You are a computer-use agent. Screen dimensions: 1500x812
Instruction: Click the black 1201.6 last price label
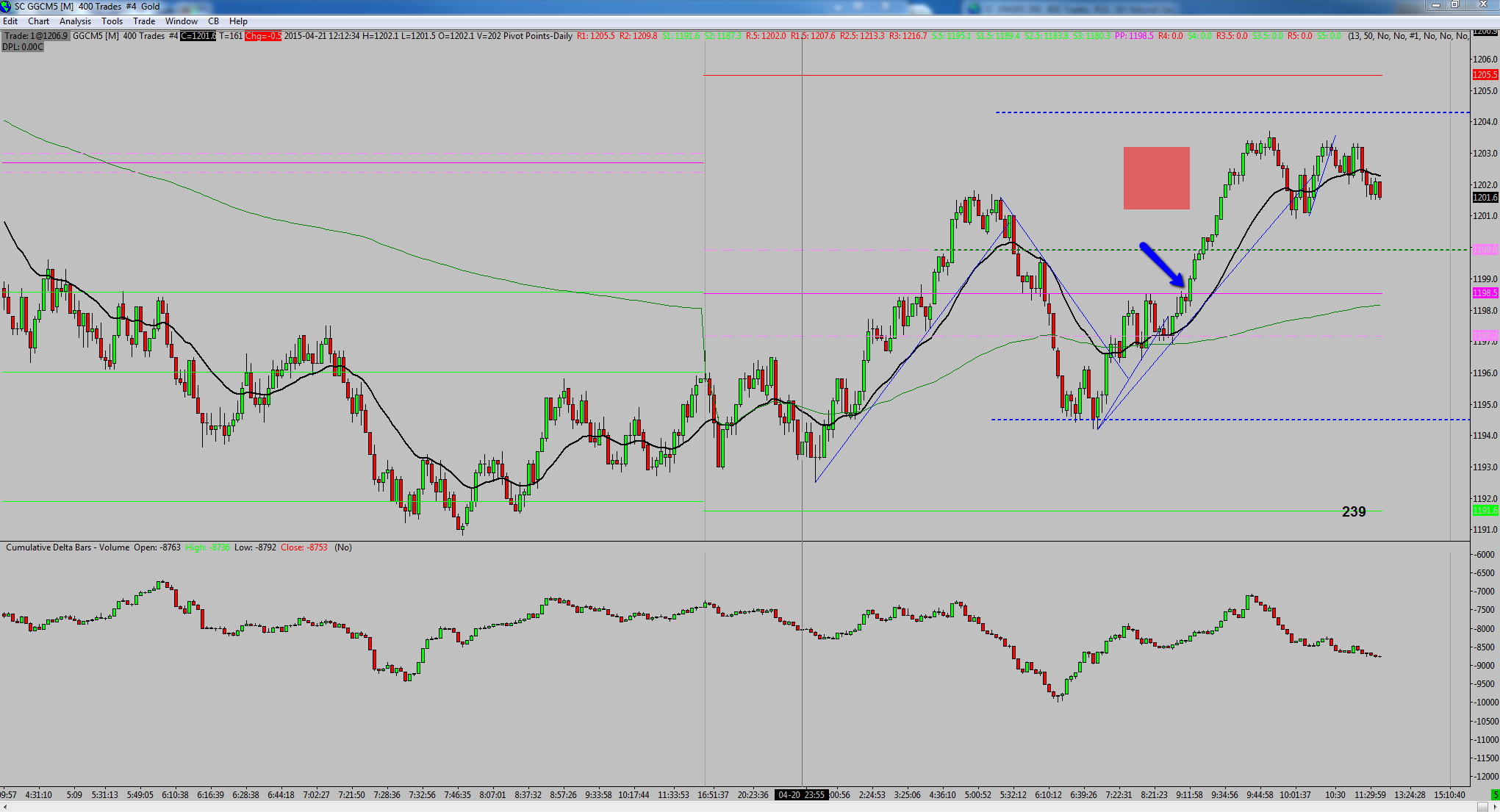click(x=1485, y=197)
